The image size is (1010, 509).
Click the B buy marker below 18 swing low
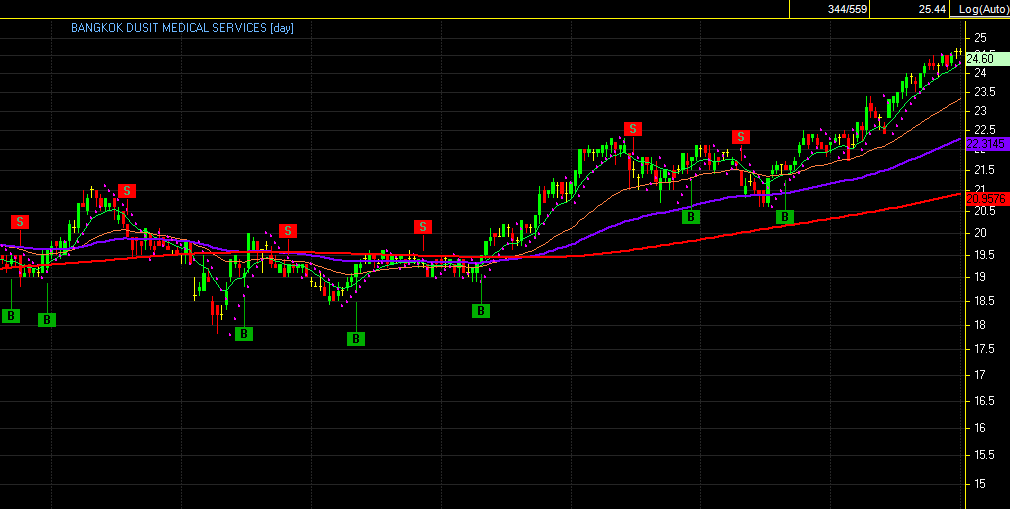[243, 334]
